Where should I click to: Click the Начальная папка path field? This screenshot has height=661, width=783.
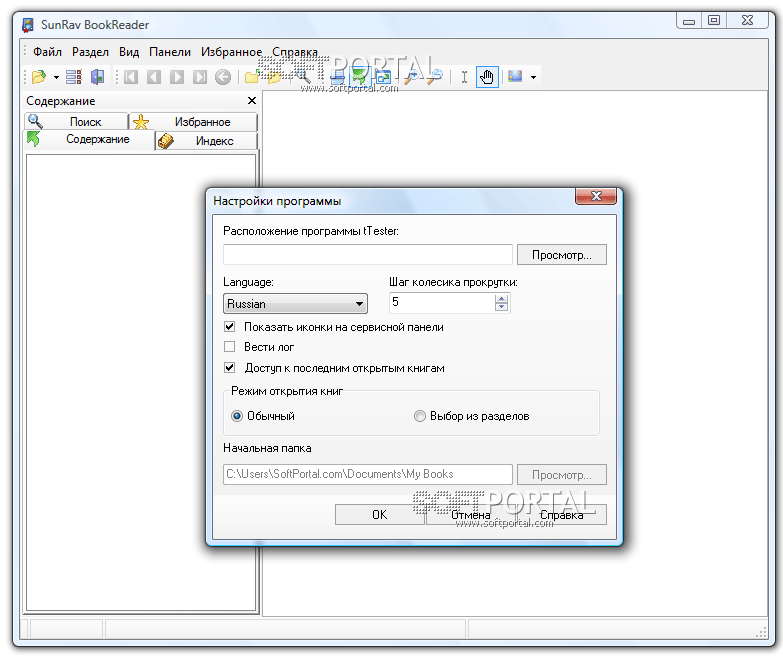(x=368, y=474)
